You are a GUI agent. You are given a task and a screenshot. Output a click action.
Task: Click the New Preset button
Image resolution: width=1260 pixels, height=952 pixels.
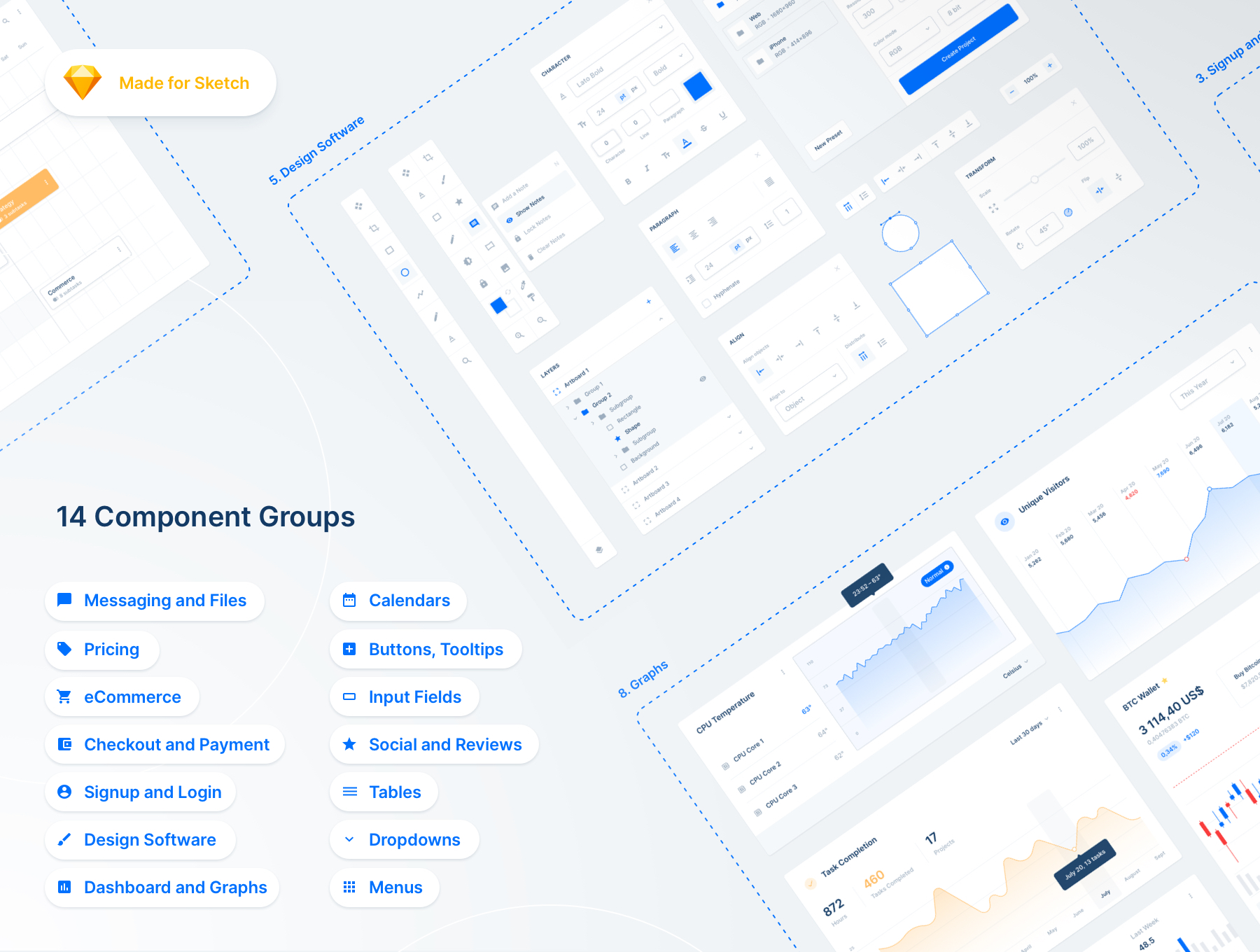(x=828, y=140)
